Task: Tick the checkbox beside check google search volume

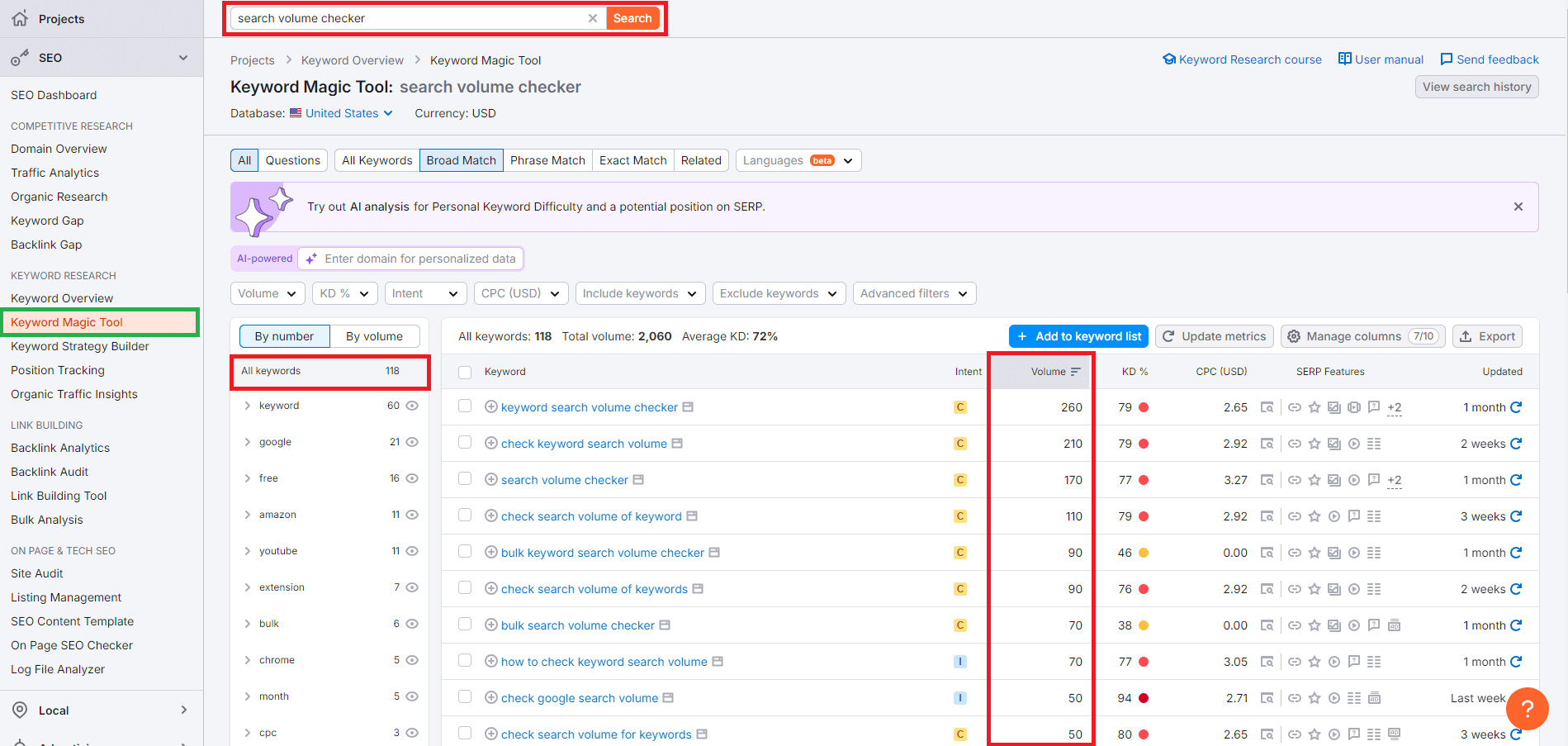Action: [465, 698]
